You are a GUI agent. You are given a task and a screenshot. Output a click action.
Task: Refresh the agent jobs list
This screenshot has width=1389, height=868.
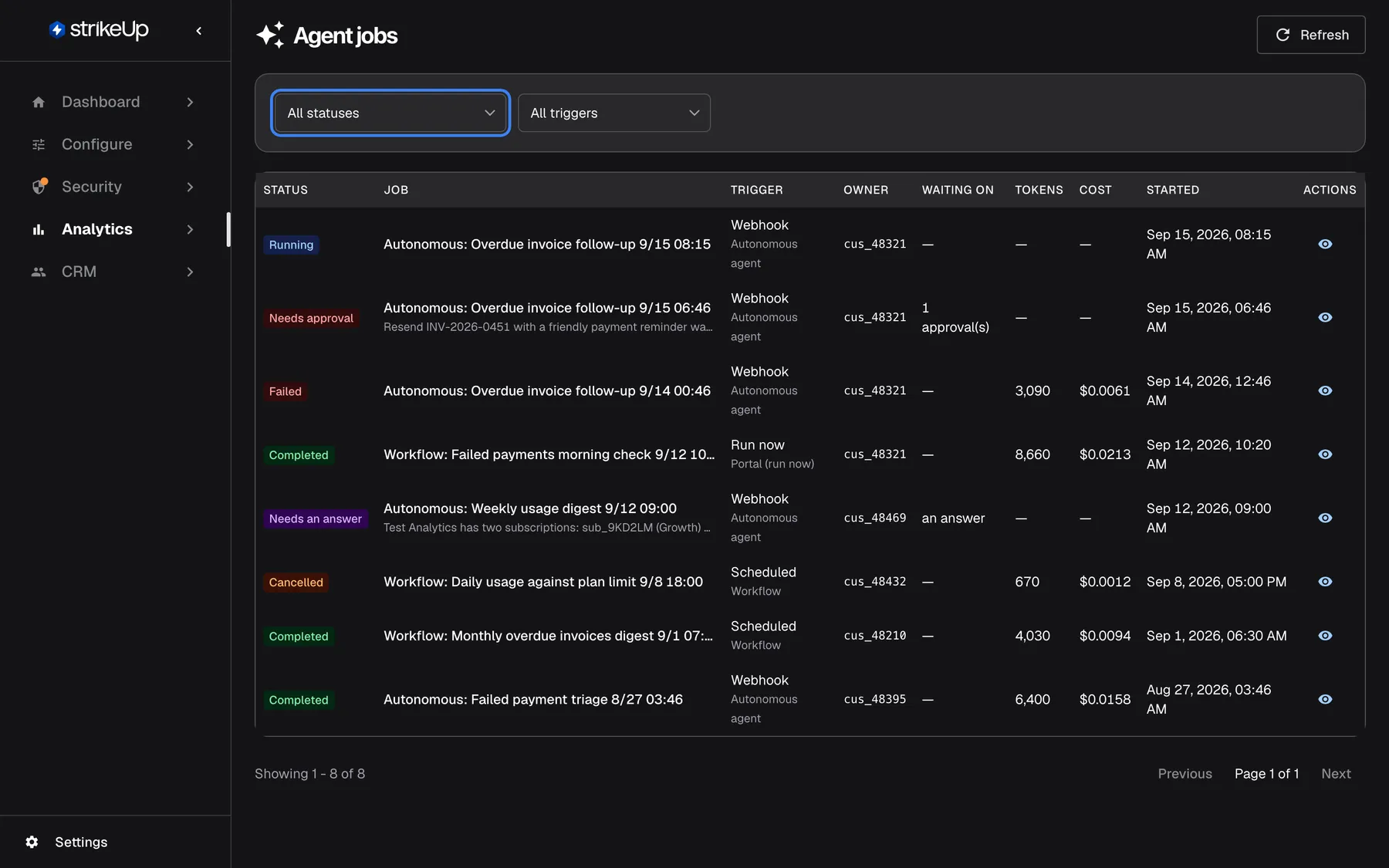(x=1311, y=35)
